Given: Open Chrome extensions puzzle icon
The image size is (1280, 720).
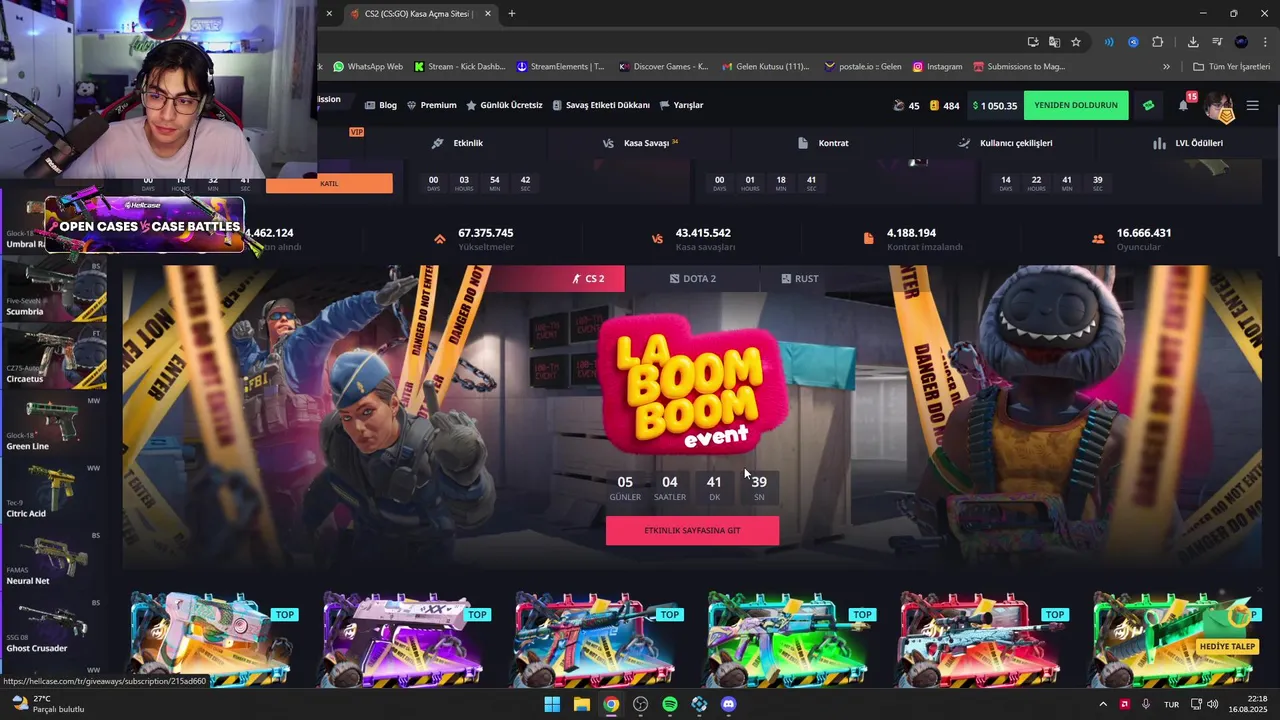Looking at the screenshot, I should coord(1158,42).
